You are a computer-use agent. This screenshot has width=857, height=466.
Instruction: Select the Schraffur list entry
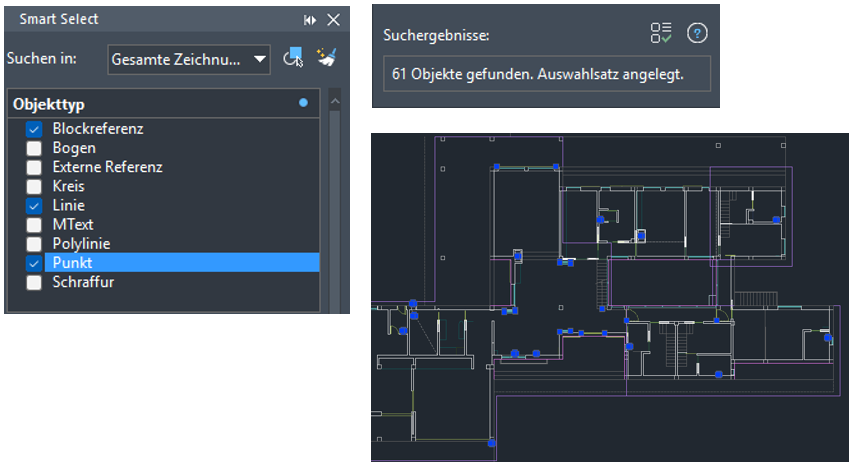[82, 282]
